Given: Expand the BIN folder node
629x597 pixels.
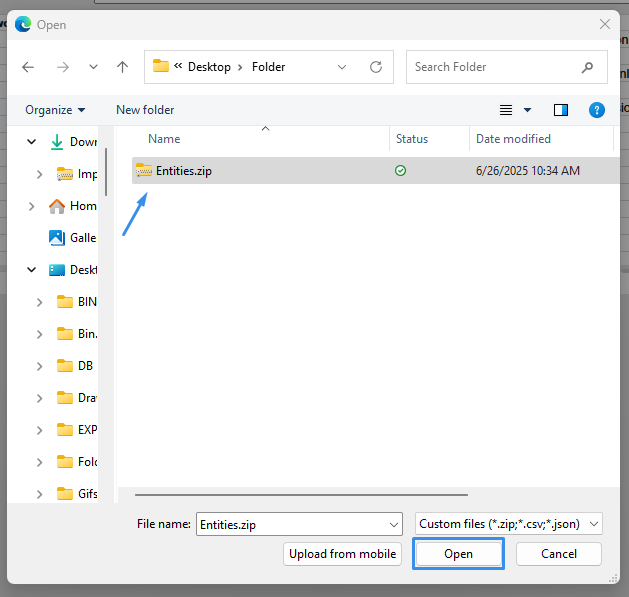Looking at the screenshot, I should (39, 302).
